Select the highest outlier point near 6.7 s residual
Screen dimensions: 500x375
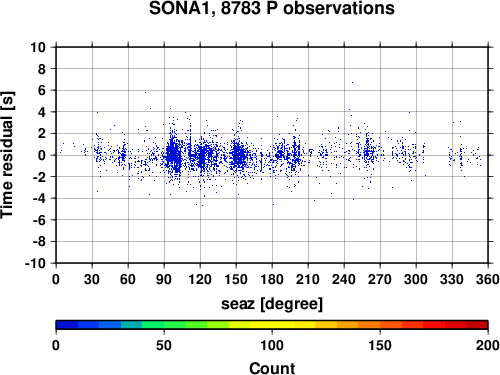click(352, 82)
